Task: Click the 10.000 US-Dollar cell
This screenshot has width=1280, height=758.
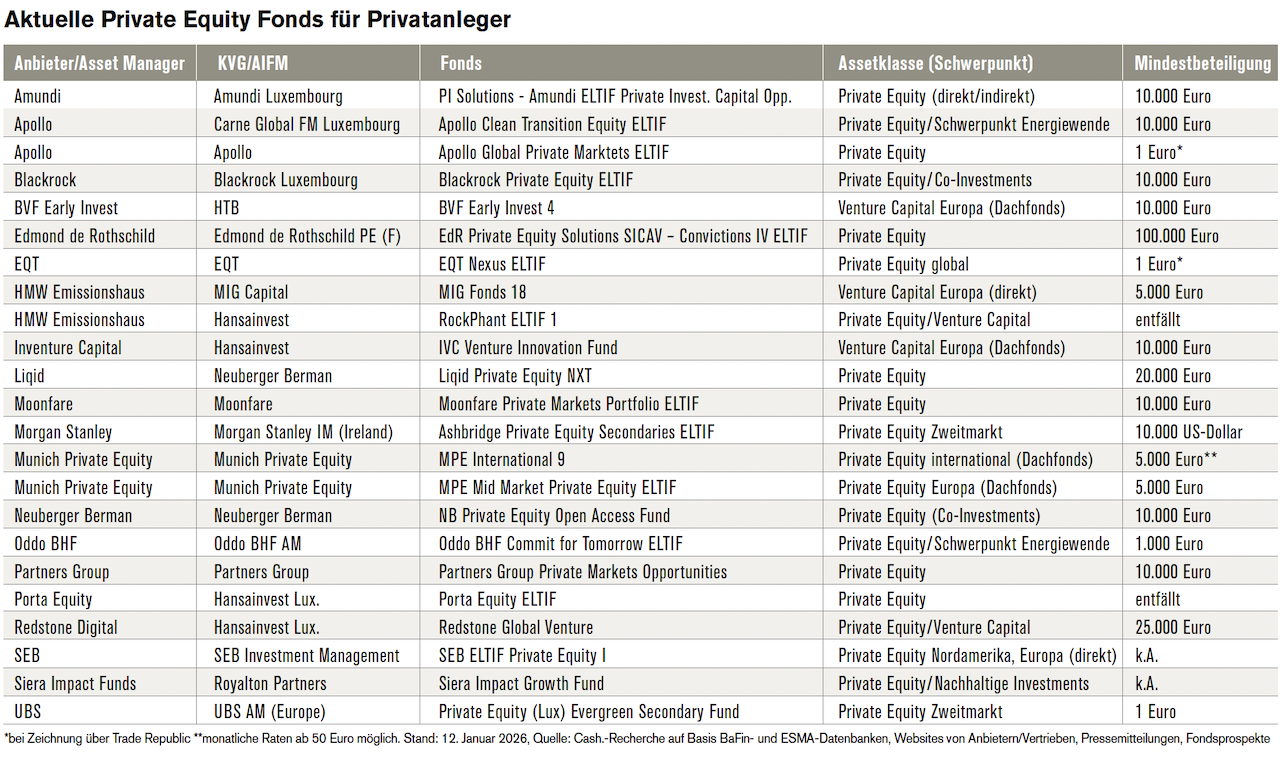Action: coord(1189,433)
